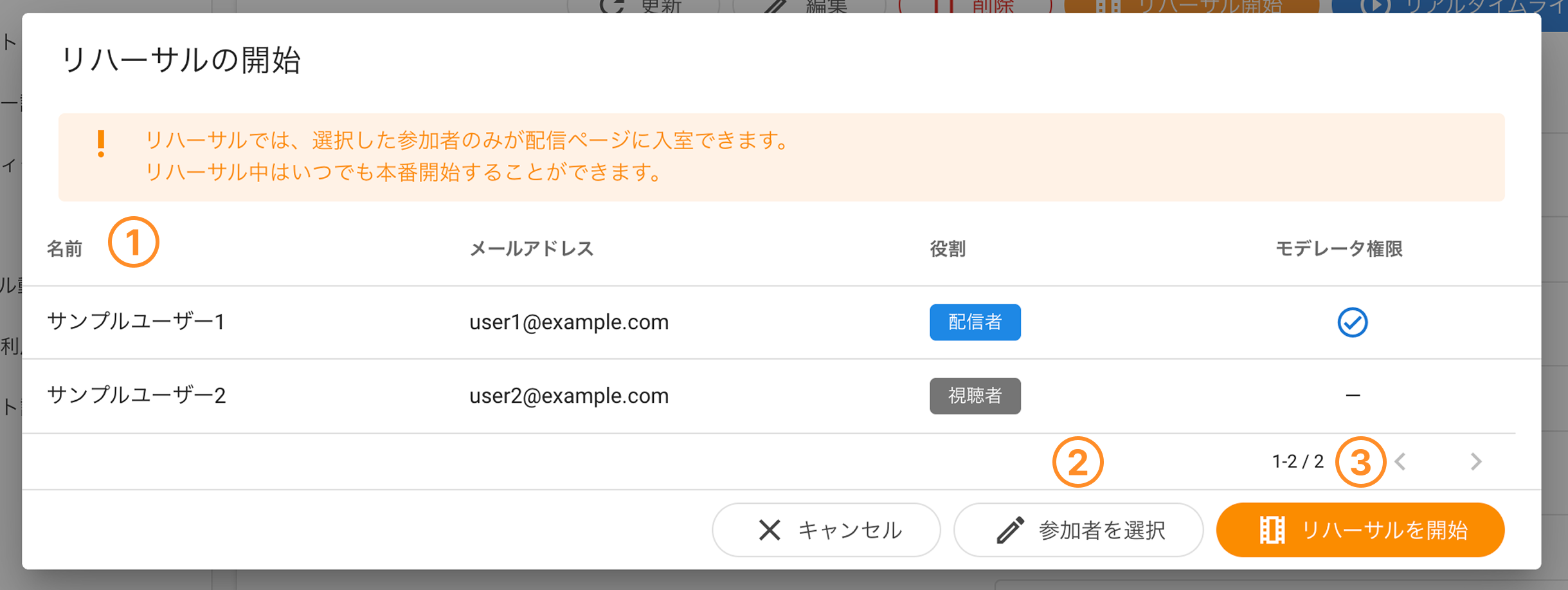Start rehearsal with リハーサルを開始 button
Viewport: 1568px width, 590px height.
point(1360,530)
